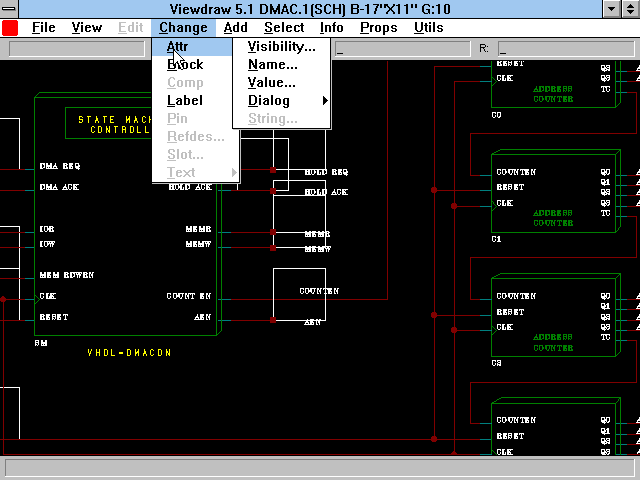Focus the input field labeled R:
Viewport: 640px width, 480px height.
[x=566, y=49]
